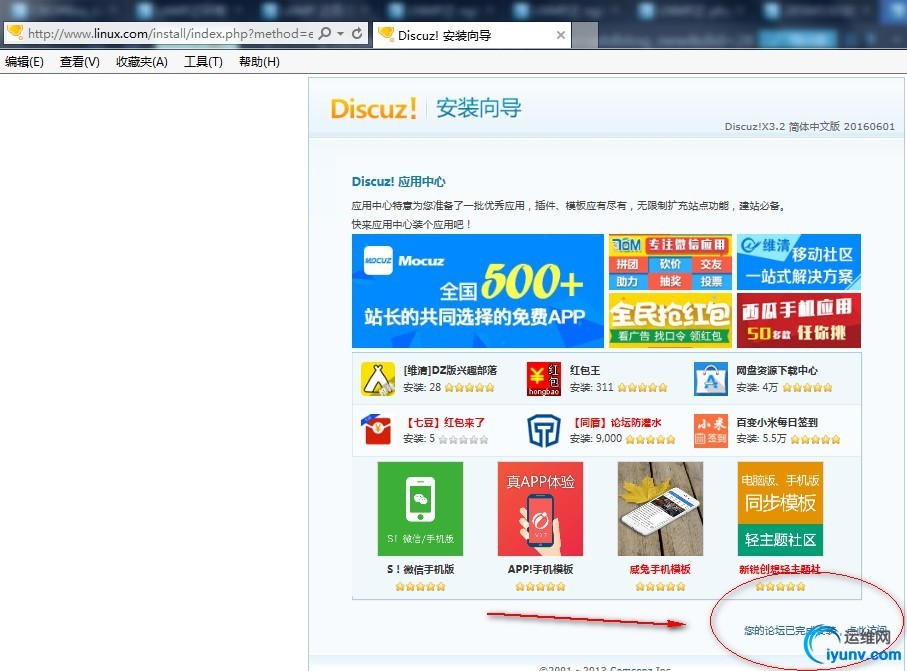This screenshot has width=907, height=671.
Task: Click text Discuz!X3.2 简体中文版 20160601
Action: coord(809,126)
